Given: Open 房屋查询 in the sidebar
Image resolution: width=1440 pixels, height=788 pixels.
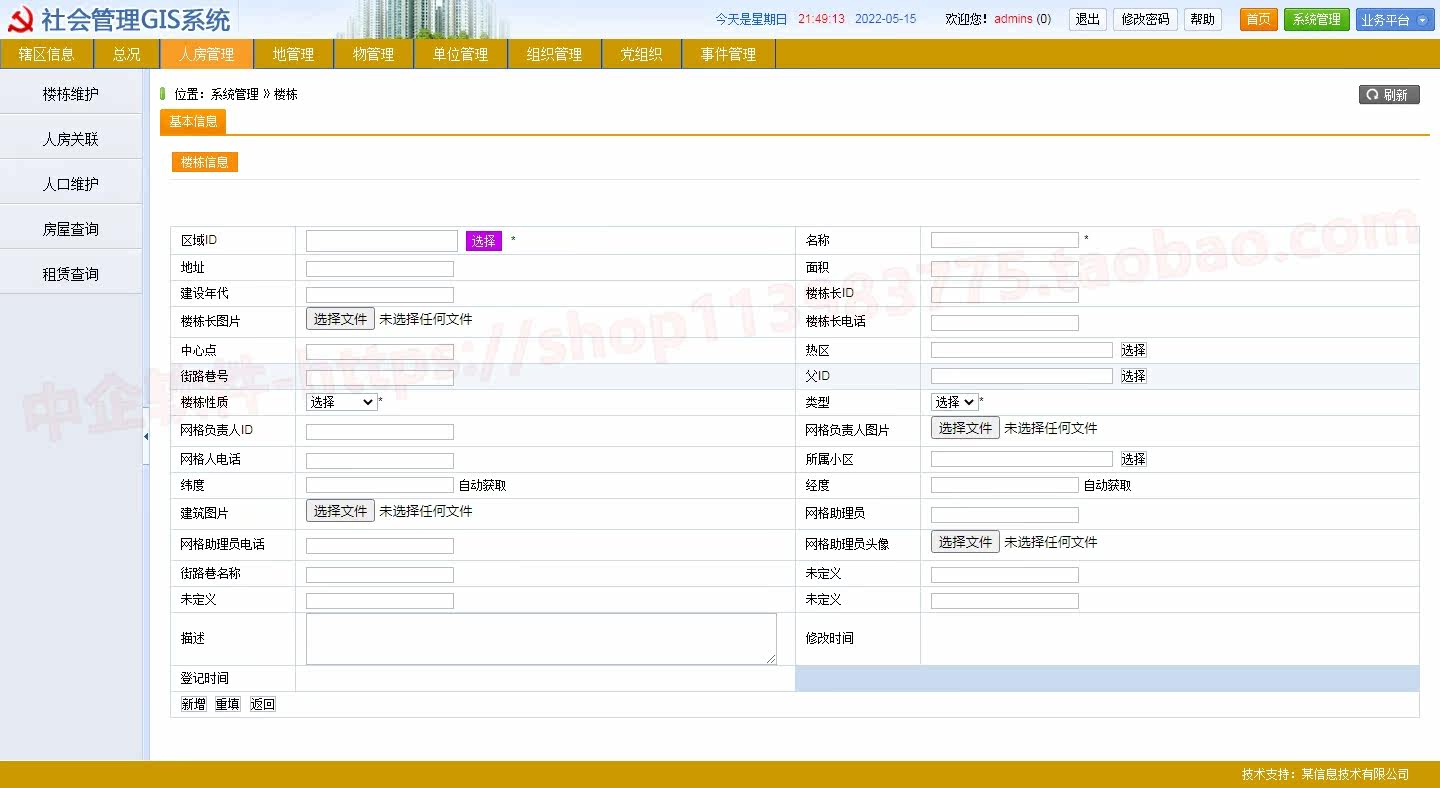Looking at the screenshot, I should (71, 229).
